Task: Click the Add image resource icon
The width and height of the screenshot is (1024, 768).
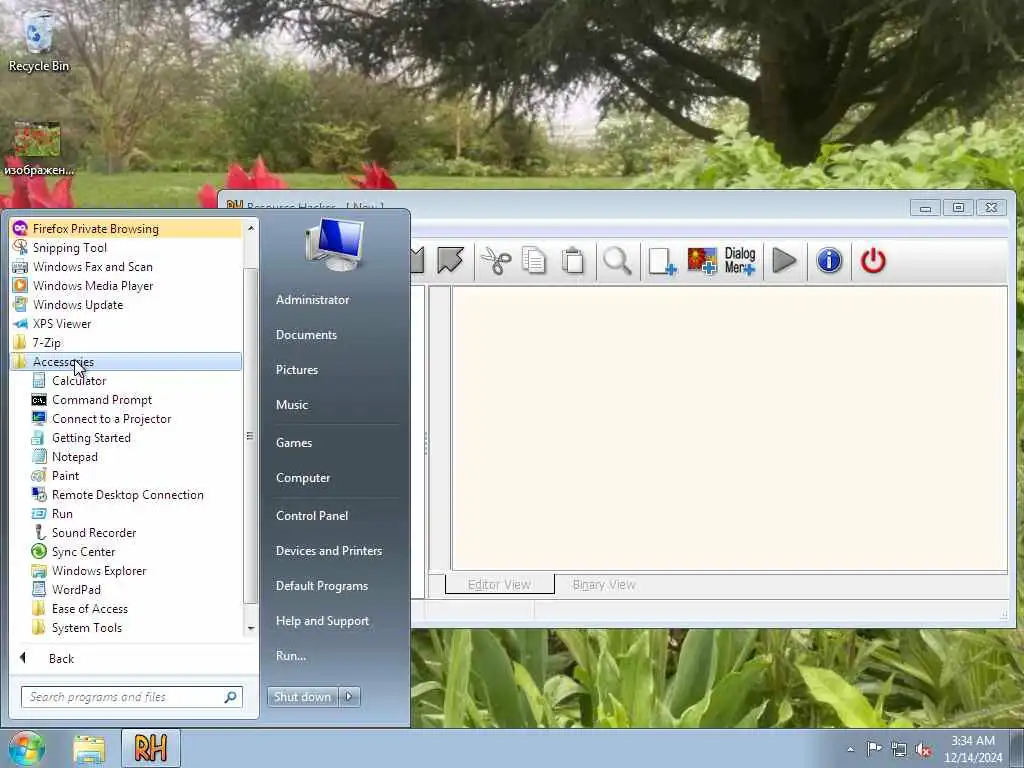Action: (702, 261)
